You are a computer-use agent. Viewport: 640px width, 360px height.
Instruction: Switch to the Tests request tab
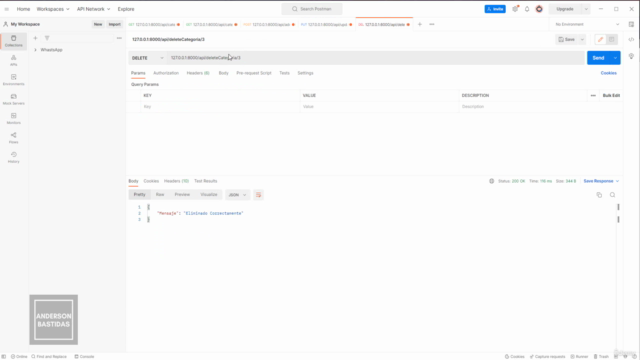[284, 73]
